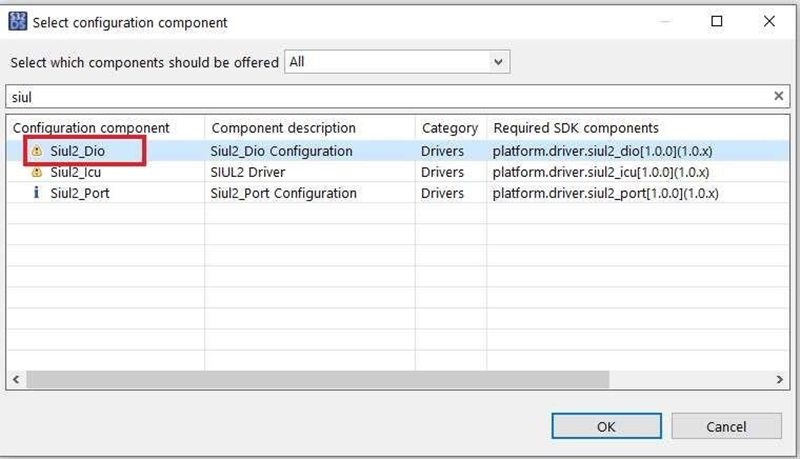Maximize the Select configuration component dialog
Viewport: 800px width, 459px height.
coord(716,21)
